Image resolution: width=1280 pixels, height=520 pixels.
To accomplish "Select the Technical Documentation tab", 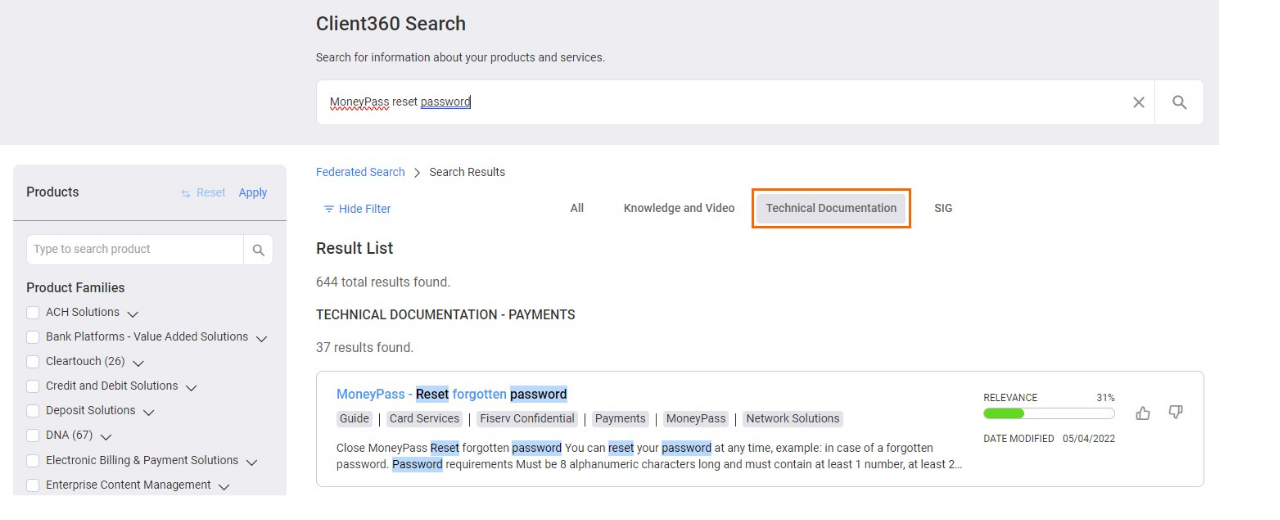I will pyautogui.click(x=831, y=208).
